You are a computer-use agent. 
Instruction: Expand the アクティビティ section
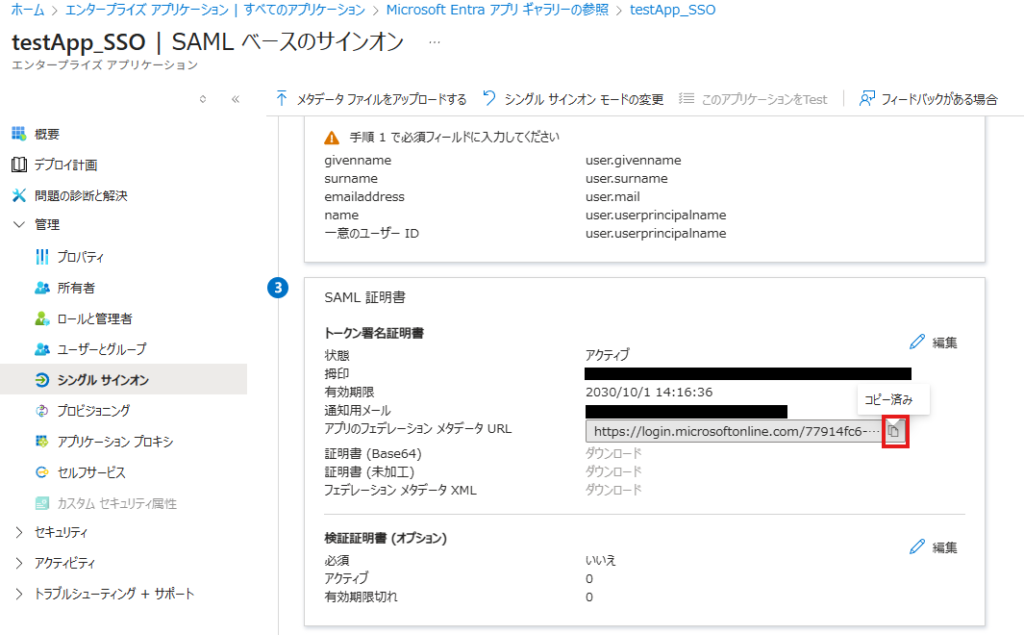coord(19,563)
